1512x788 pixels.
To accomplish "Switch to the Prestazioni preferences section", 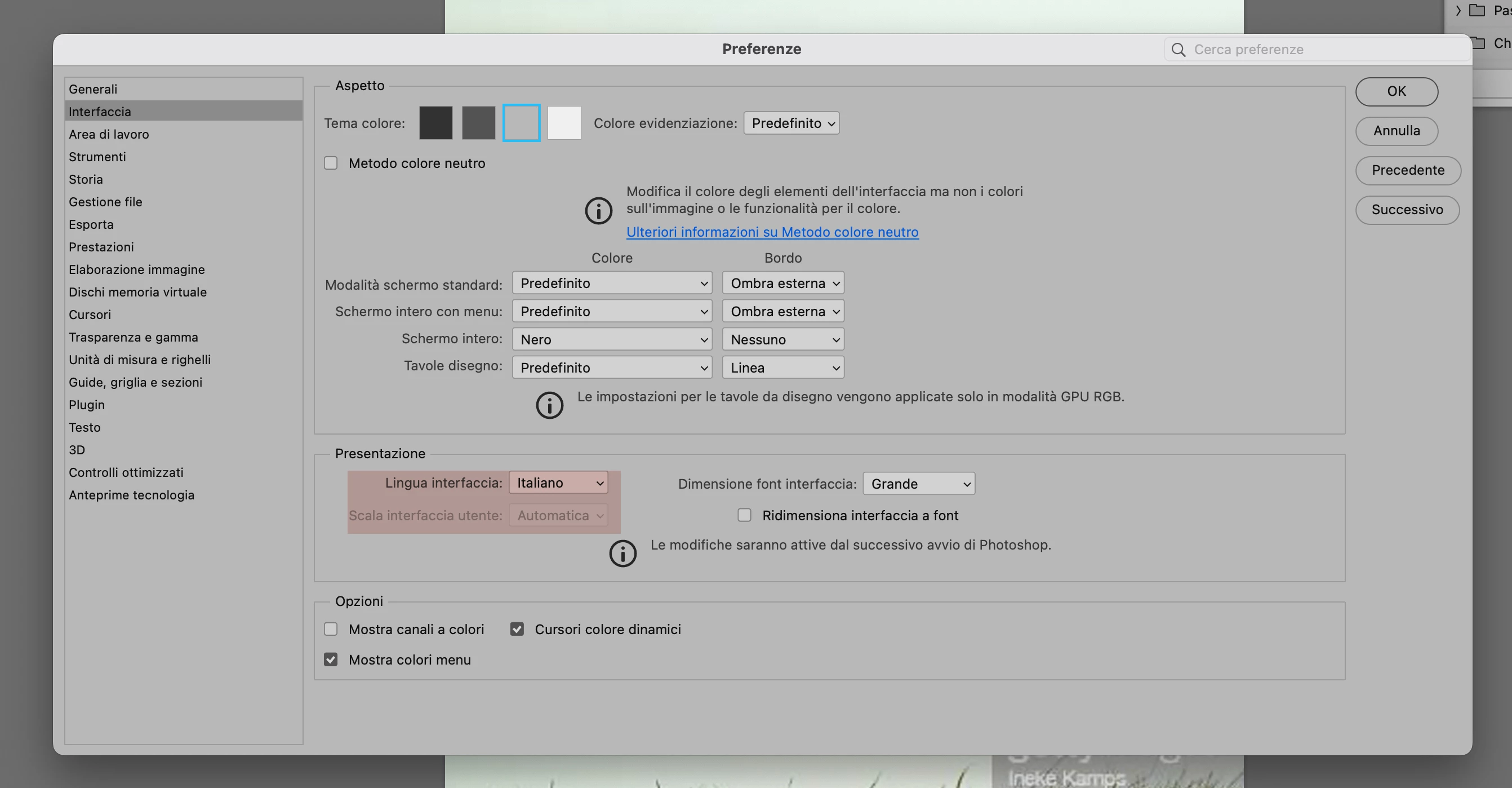I will tap(101, 247).
